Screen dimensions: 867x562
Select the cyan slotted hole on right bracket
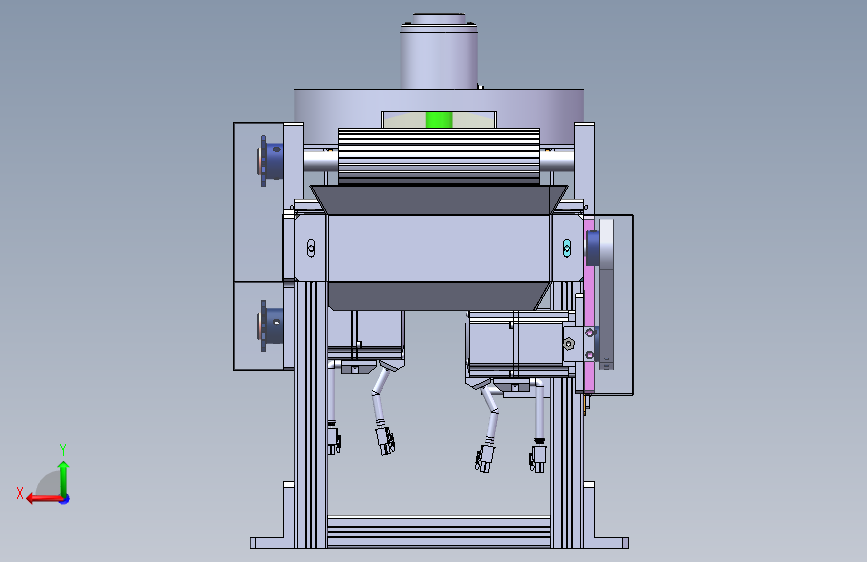click(567, 248)
